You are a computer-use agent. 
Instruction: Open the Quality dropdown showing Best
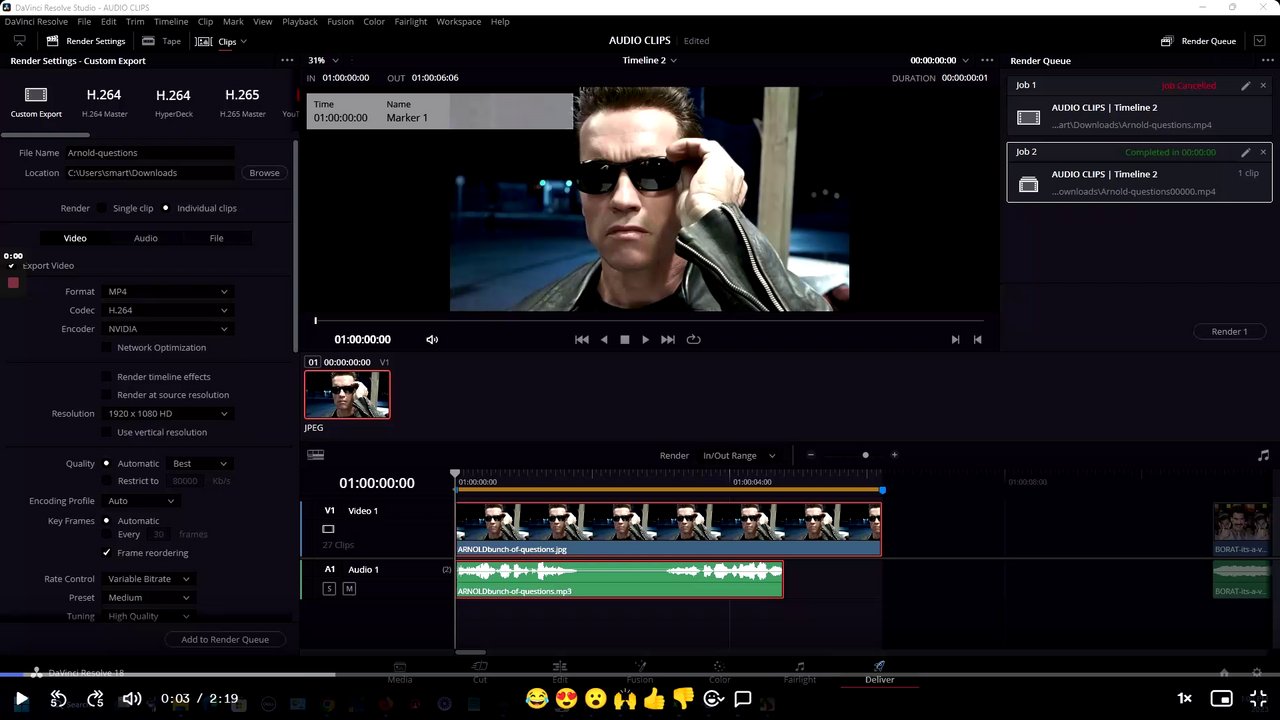pos(200,464)
